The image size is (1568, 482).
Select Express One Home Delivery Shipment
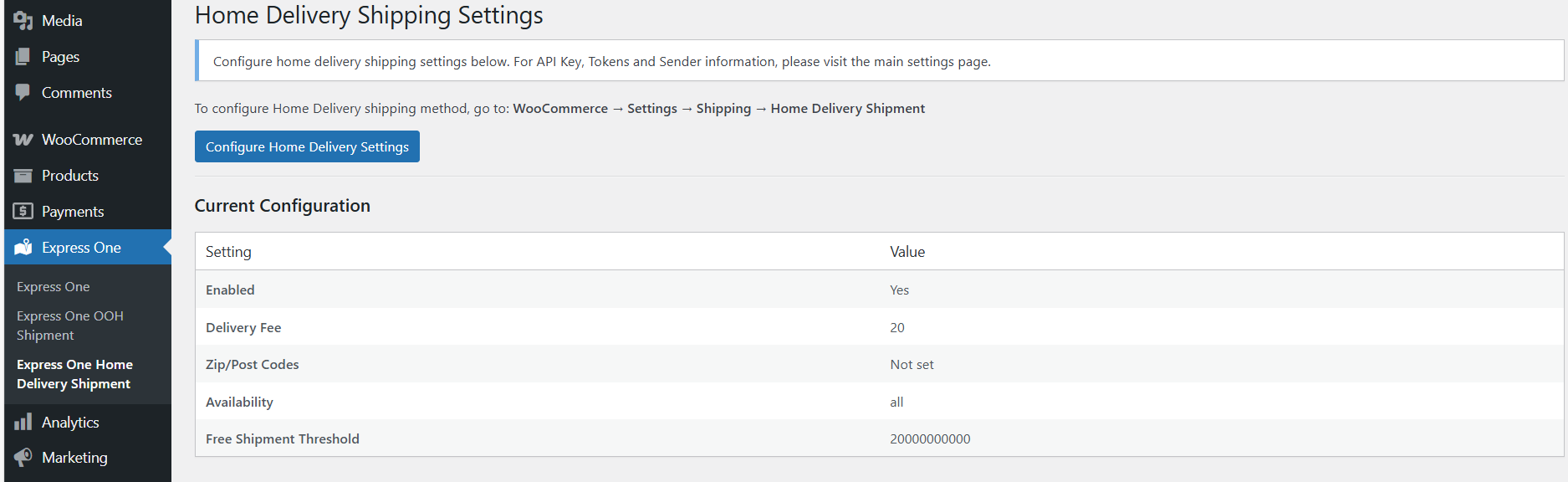74,373
